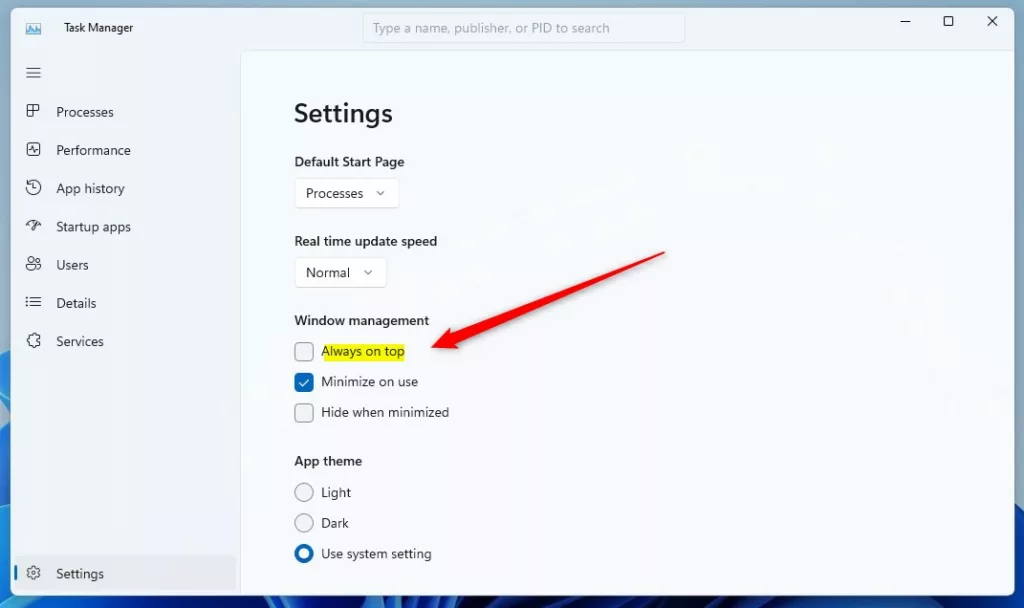Click the Processes sidebar icon
Viewport: 1024px width, 608px height.
(33, 111)
